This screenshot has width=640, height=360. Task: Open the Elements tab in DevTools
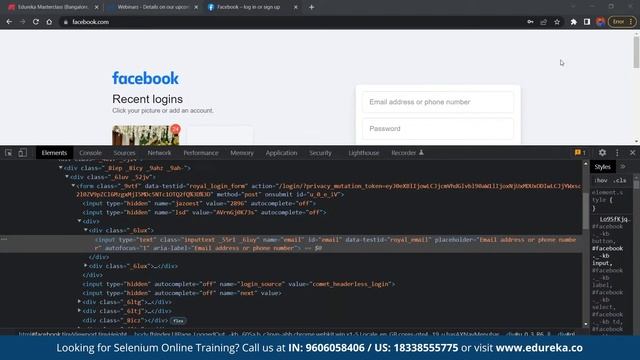tap(54, 153)
